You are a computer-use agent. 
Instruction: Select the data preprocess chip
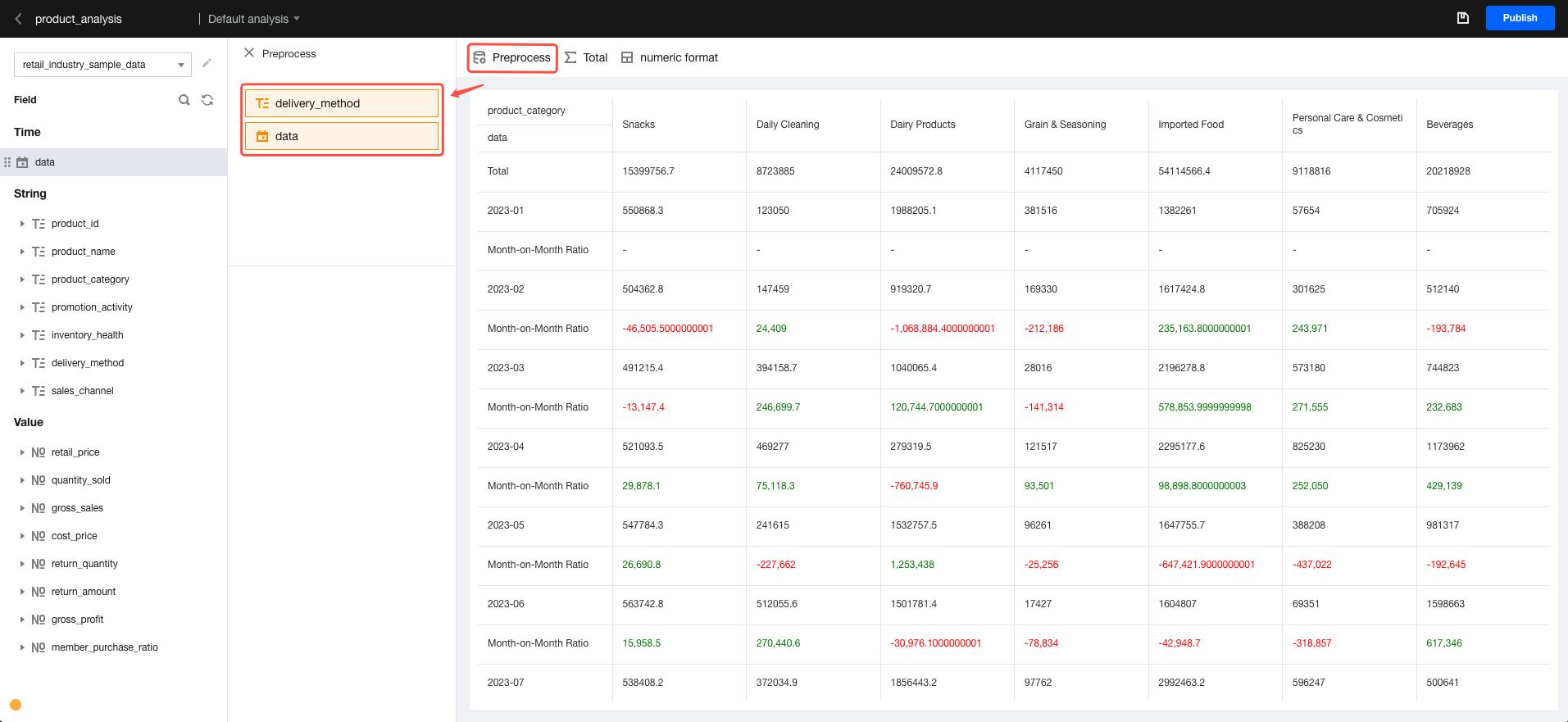(x=342, y=136)
